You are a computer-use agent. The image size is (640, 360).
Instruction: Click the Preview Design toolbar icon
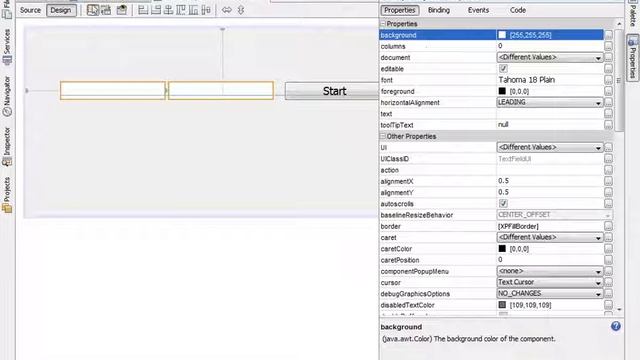[x=122, y=10]
